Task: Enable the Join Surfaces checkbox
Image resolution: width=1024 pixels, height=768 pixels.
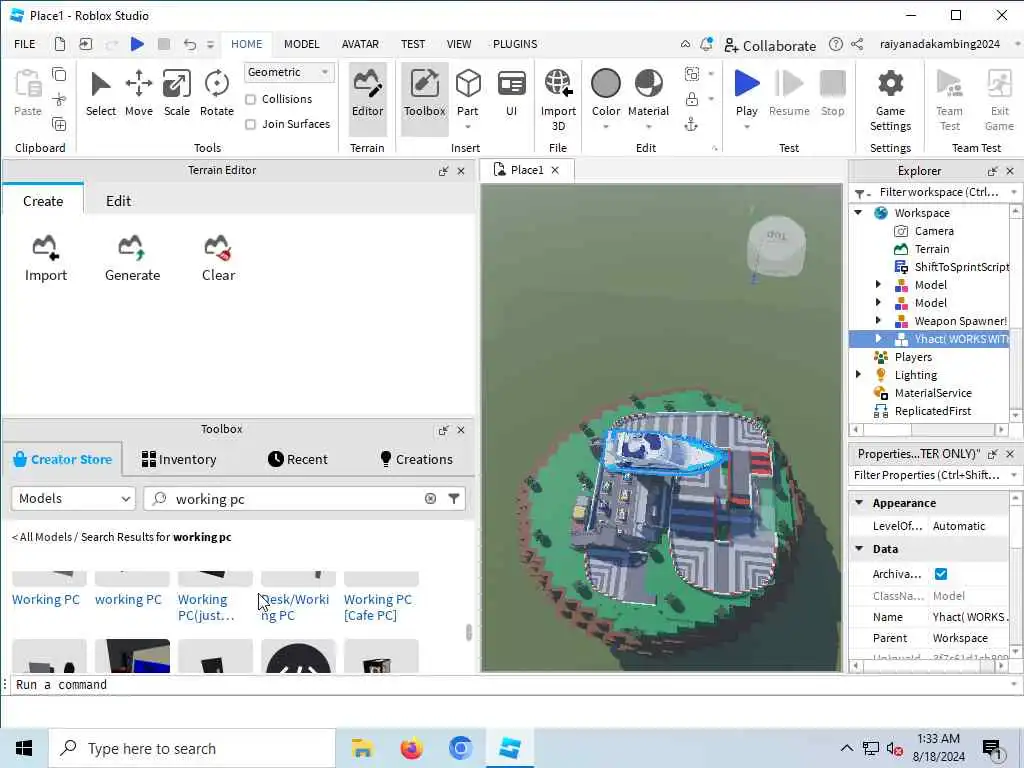Action: point(250,124)
